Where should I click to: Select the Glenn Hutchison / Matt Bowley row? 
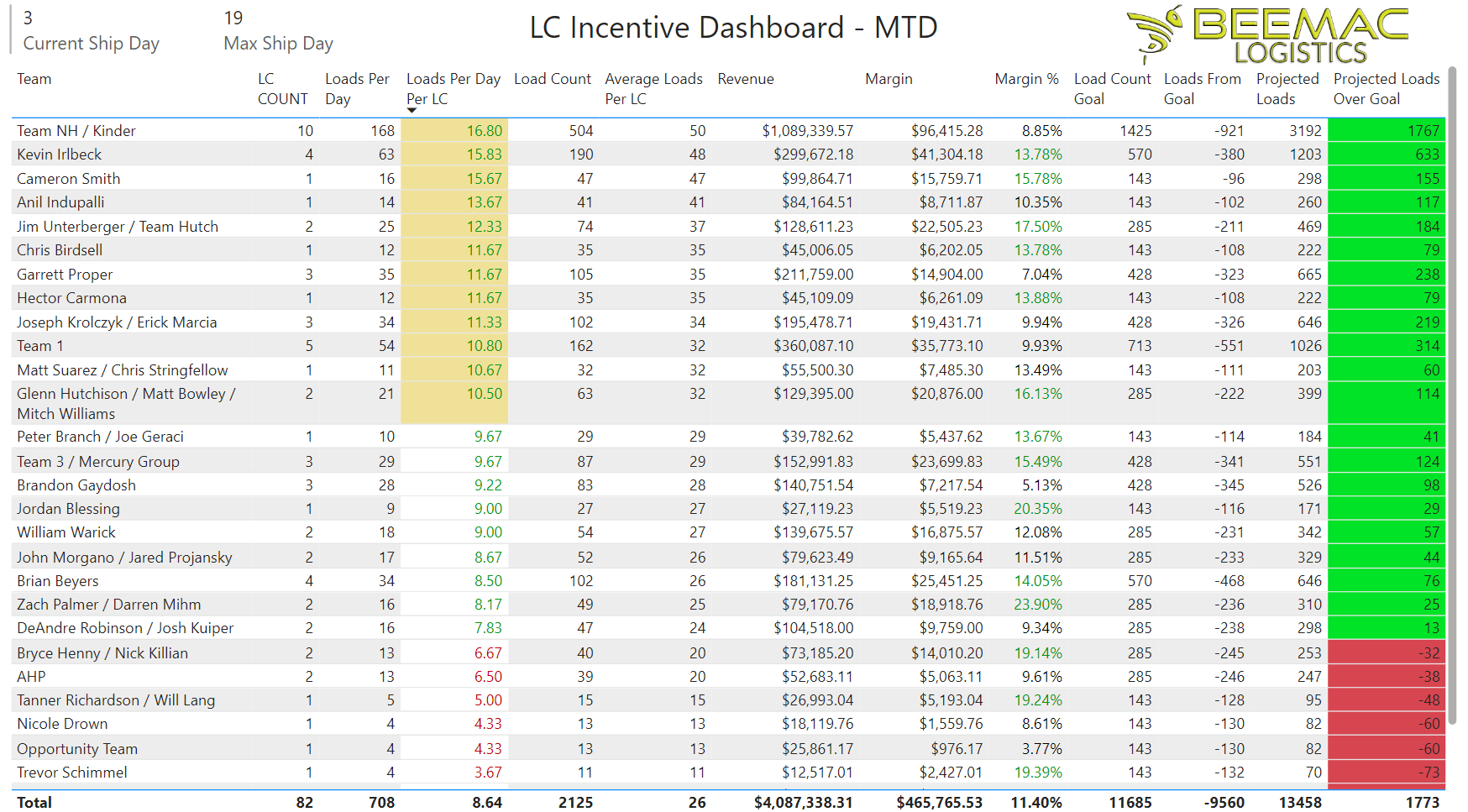(x=728, y=403)
